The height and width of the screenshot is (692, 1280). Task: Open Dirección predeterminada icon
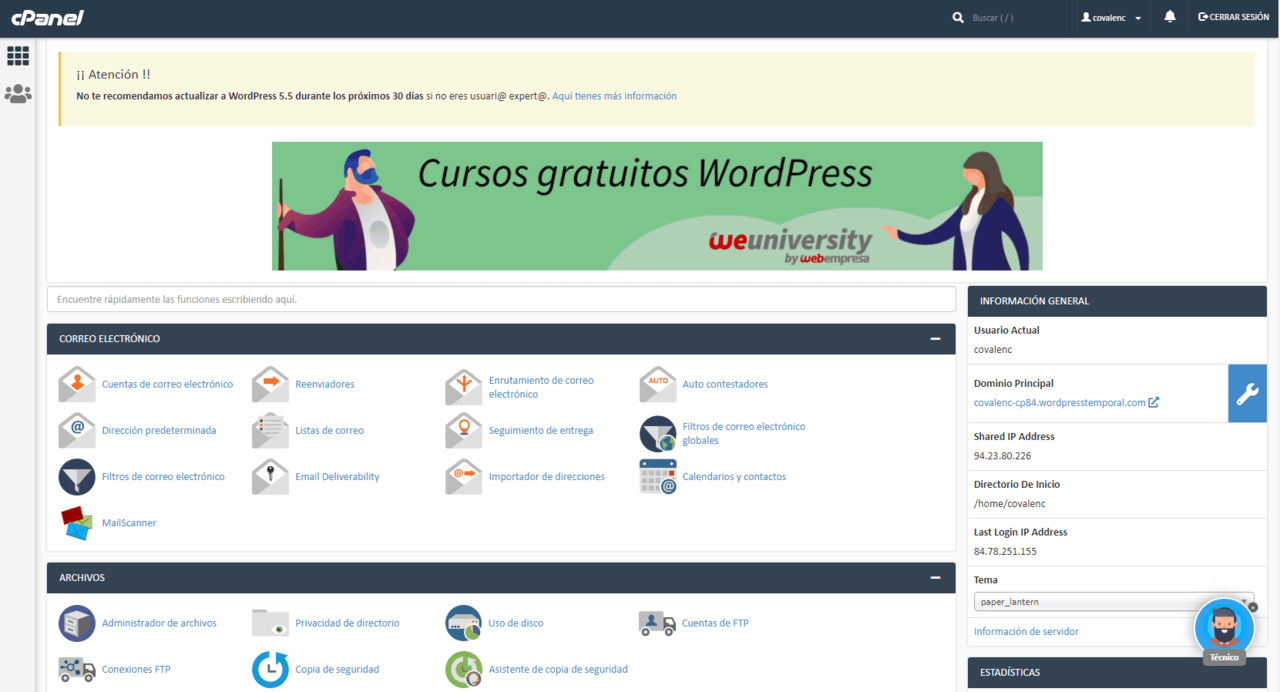77,430
